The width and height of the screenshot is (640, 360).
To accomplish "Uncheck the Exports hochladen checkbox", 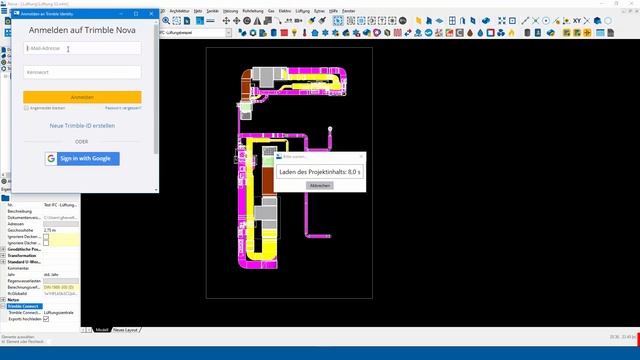I will click(46, 319).
